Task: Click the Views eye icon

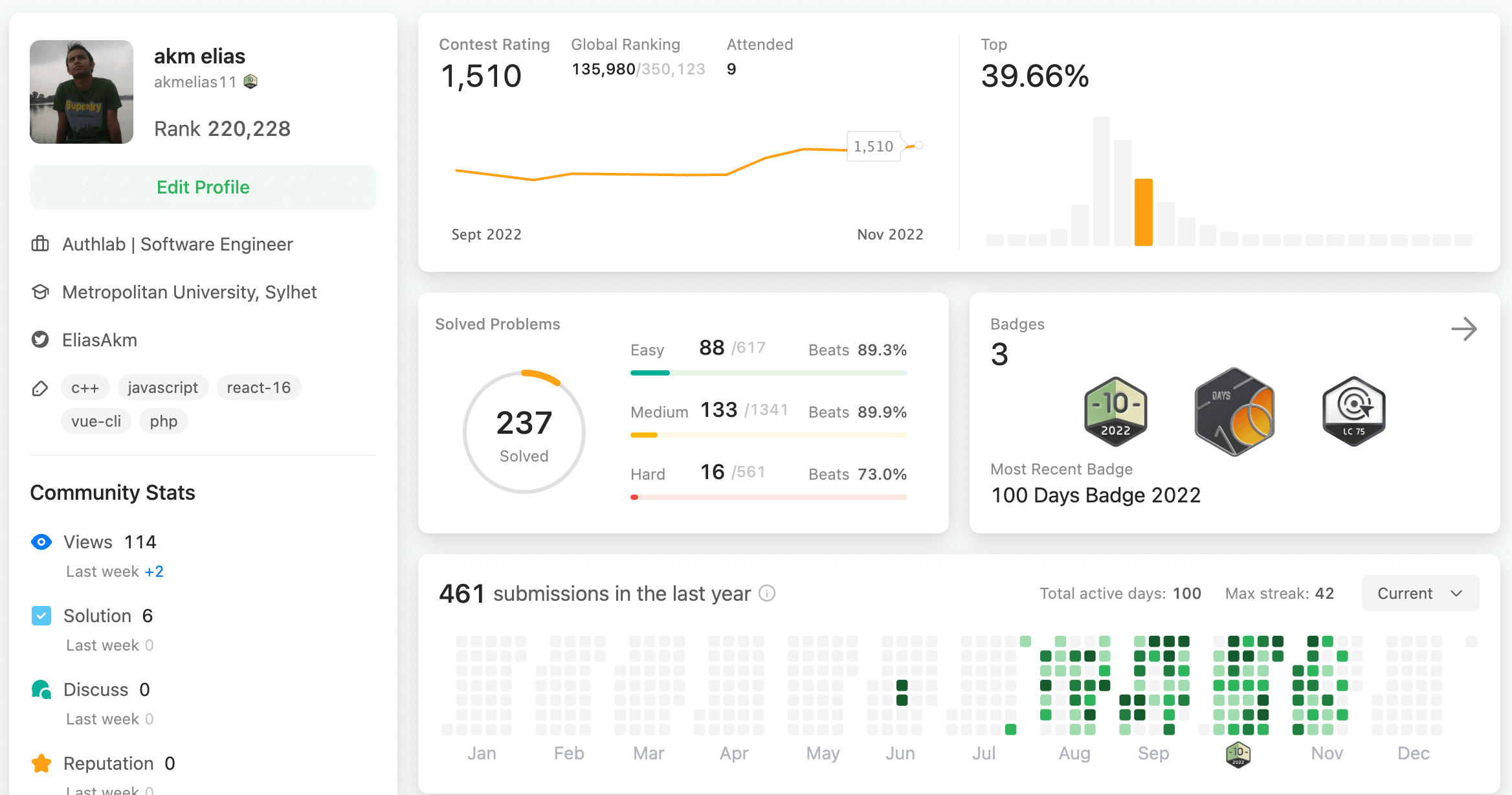Action: pyautogui.click(x=41, y=542)
